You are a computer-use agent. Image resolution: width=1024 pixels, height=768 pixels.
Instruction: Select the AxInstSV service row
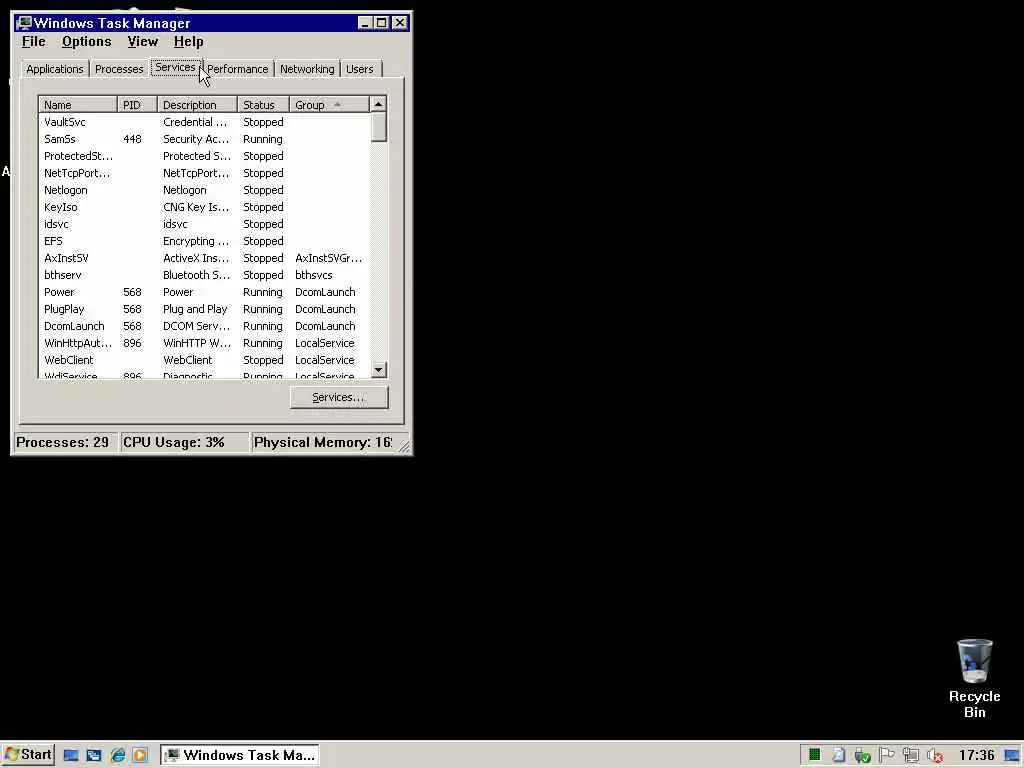pos(204,258)
